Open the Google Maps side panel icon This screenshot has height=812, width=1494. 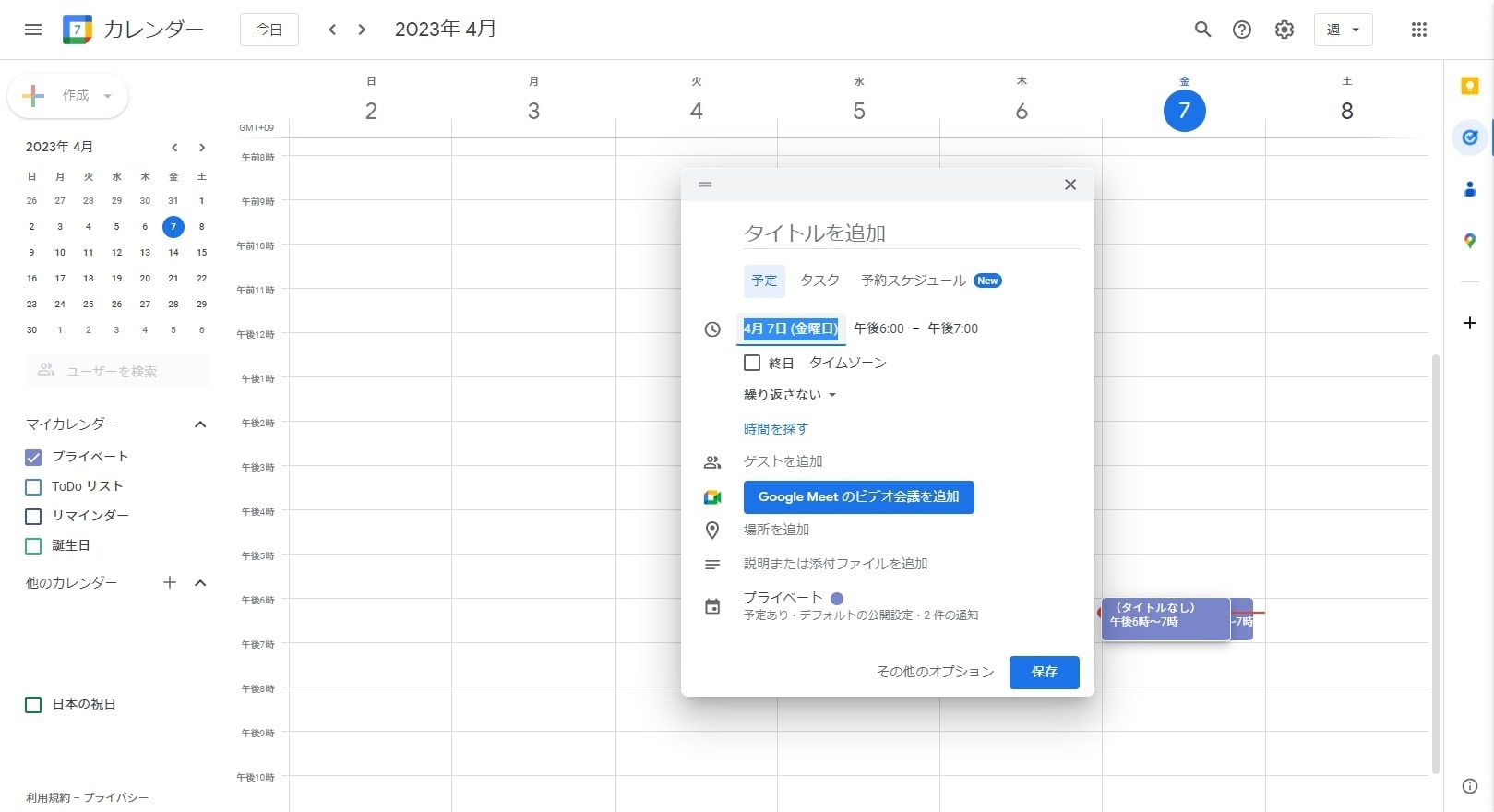pyautogui.click(x=1470, y=241)
